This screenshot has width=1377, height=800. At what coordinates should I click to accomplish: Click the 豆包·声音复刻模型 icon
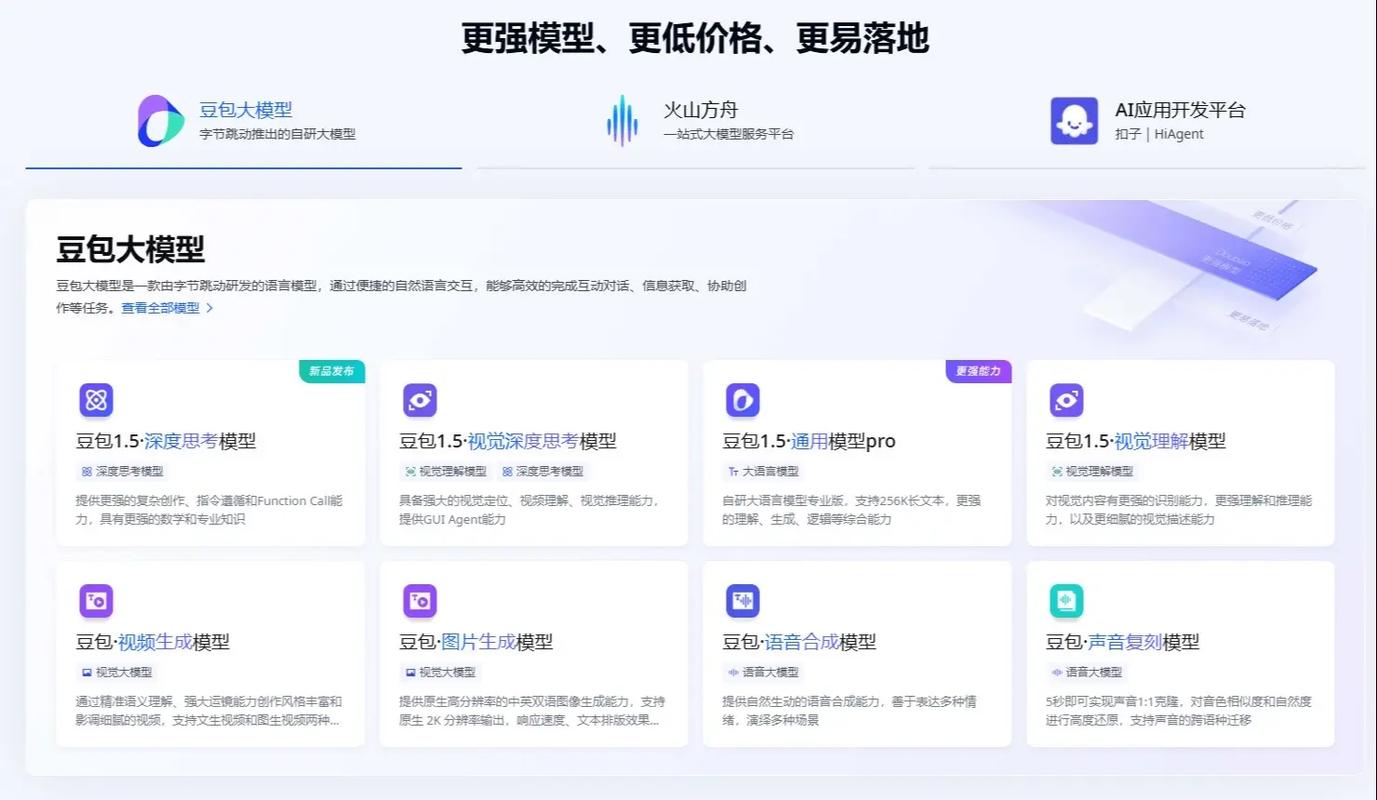tap(1067, 601)
